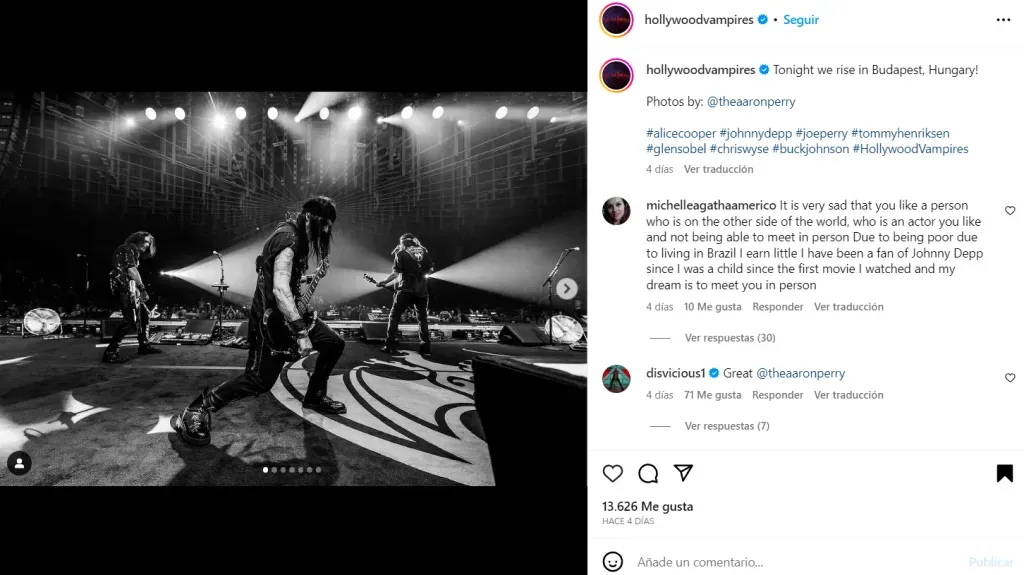Show tagged people in the photo
1024x575 pixels.
point(19,463)
